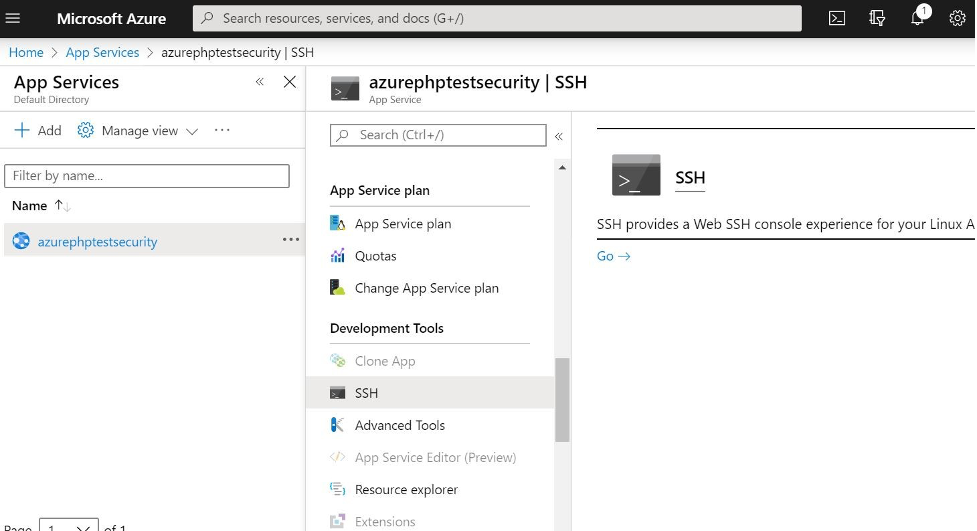
Task: Click the Advanced Tools Kudu icon
Action: tap(337, 425)
